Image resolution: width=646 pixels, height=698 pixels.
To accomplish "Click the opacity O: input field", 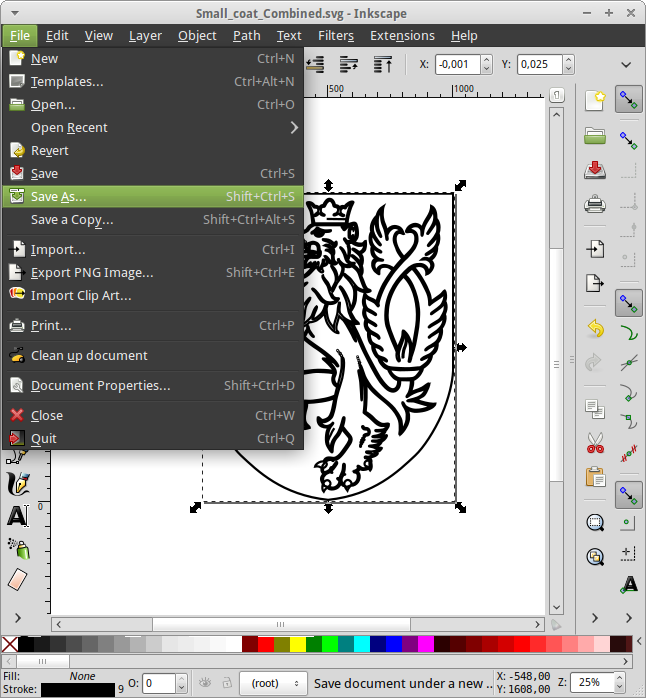I will (x=156, y=683).
